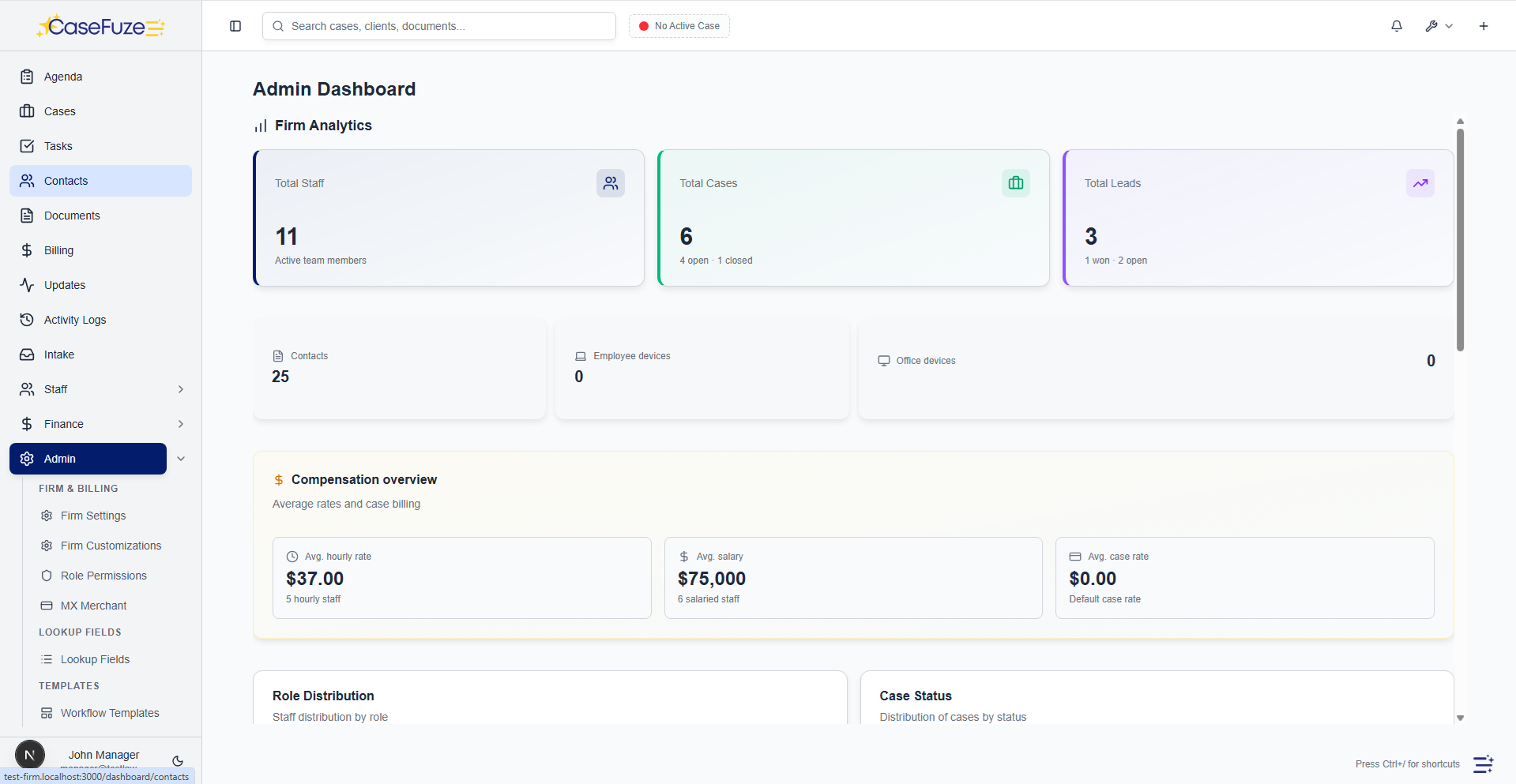
Task: Switch to the Contacts section
Action: click(x=66, y=181)
